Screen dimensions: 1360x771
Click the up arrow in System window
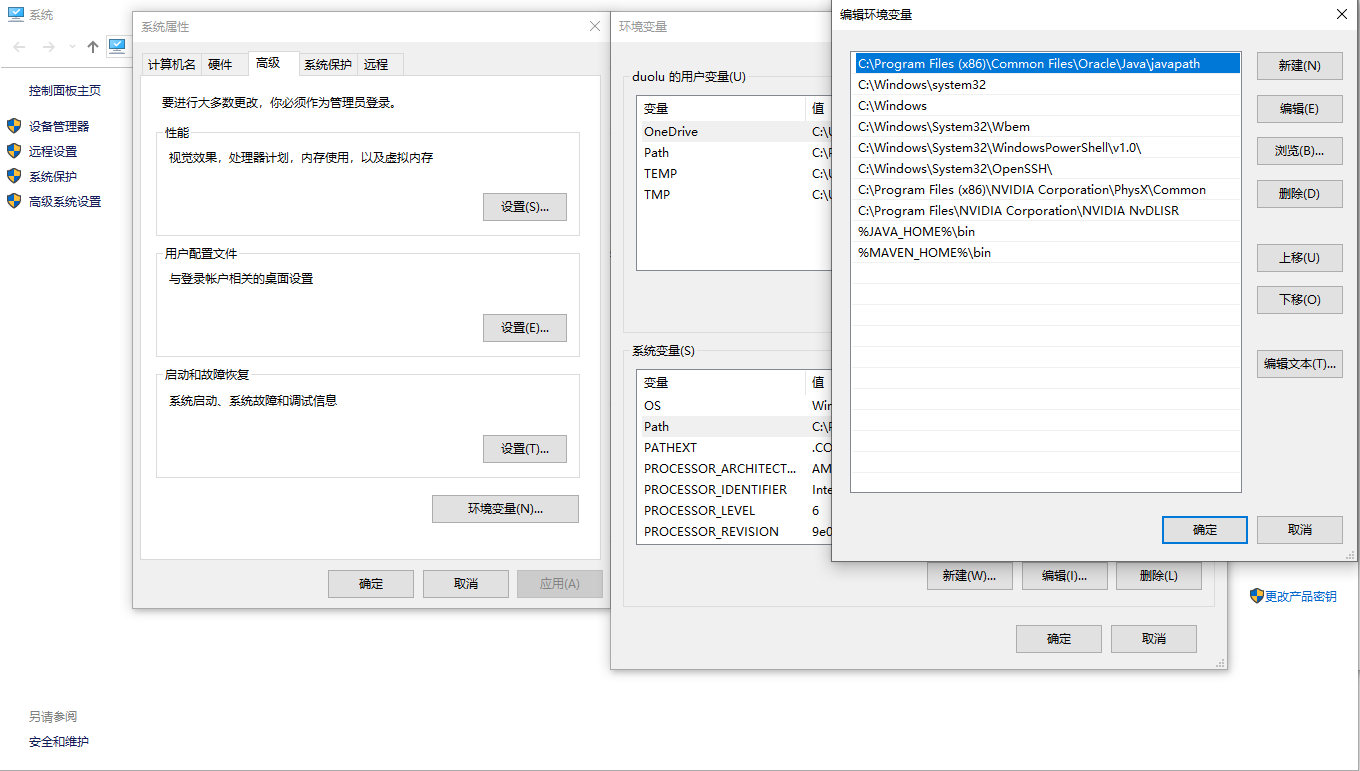coord(93,47)
